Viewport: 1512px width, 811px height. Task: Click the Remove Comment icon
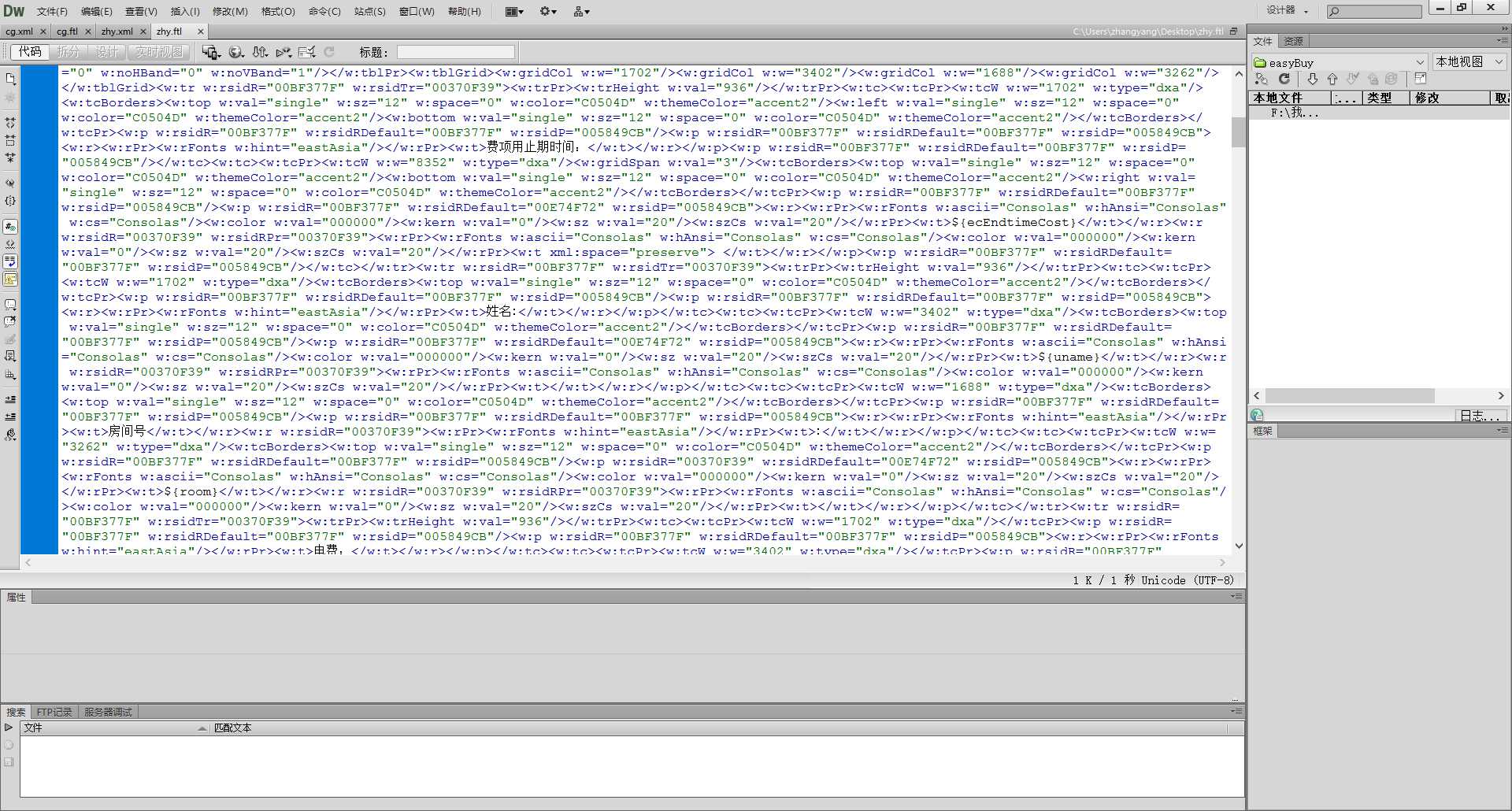(10, 321)
